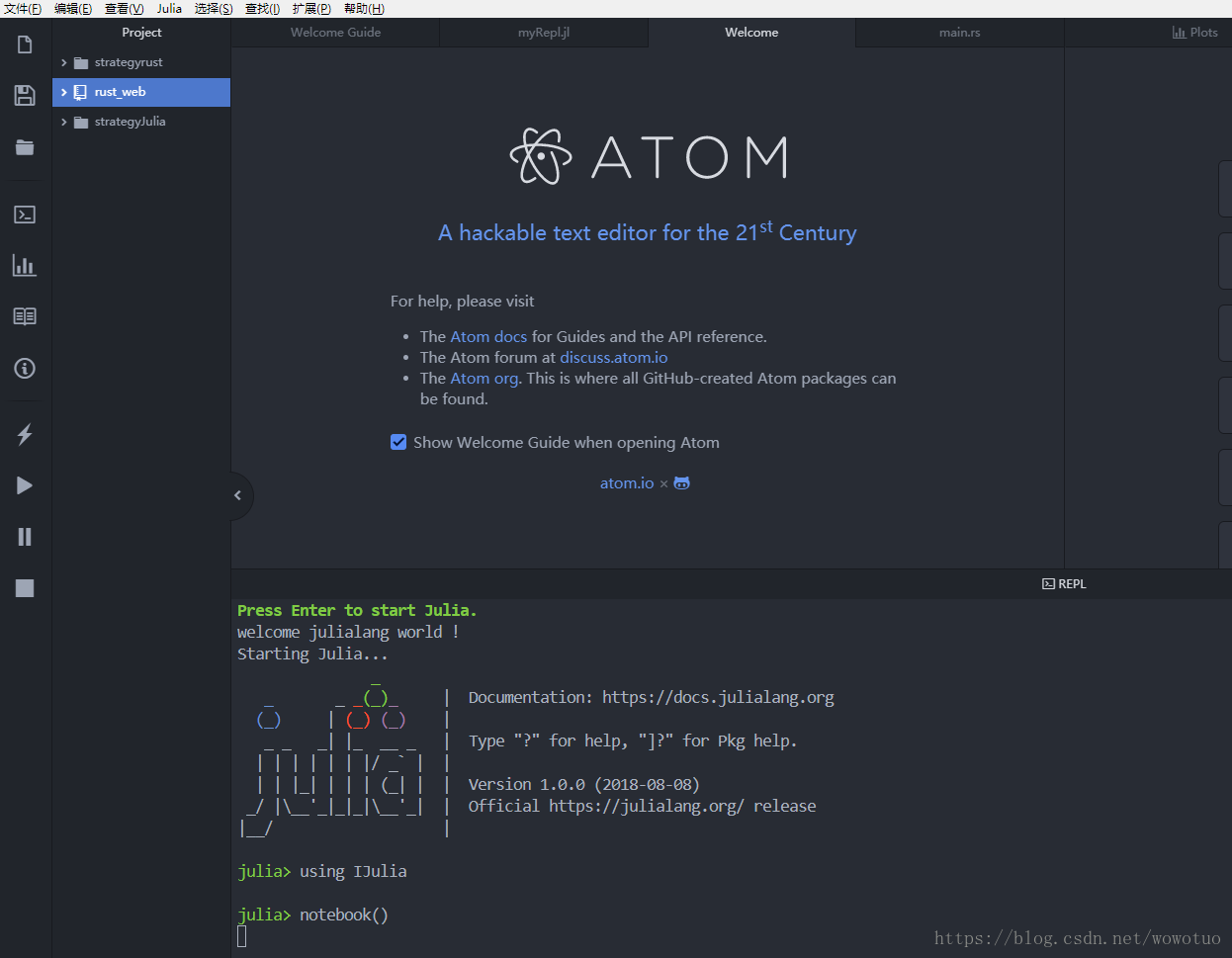
Task: Open the Julia menu
Action: 169,9
